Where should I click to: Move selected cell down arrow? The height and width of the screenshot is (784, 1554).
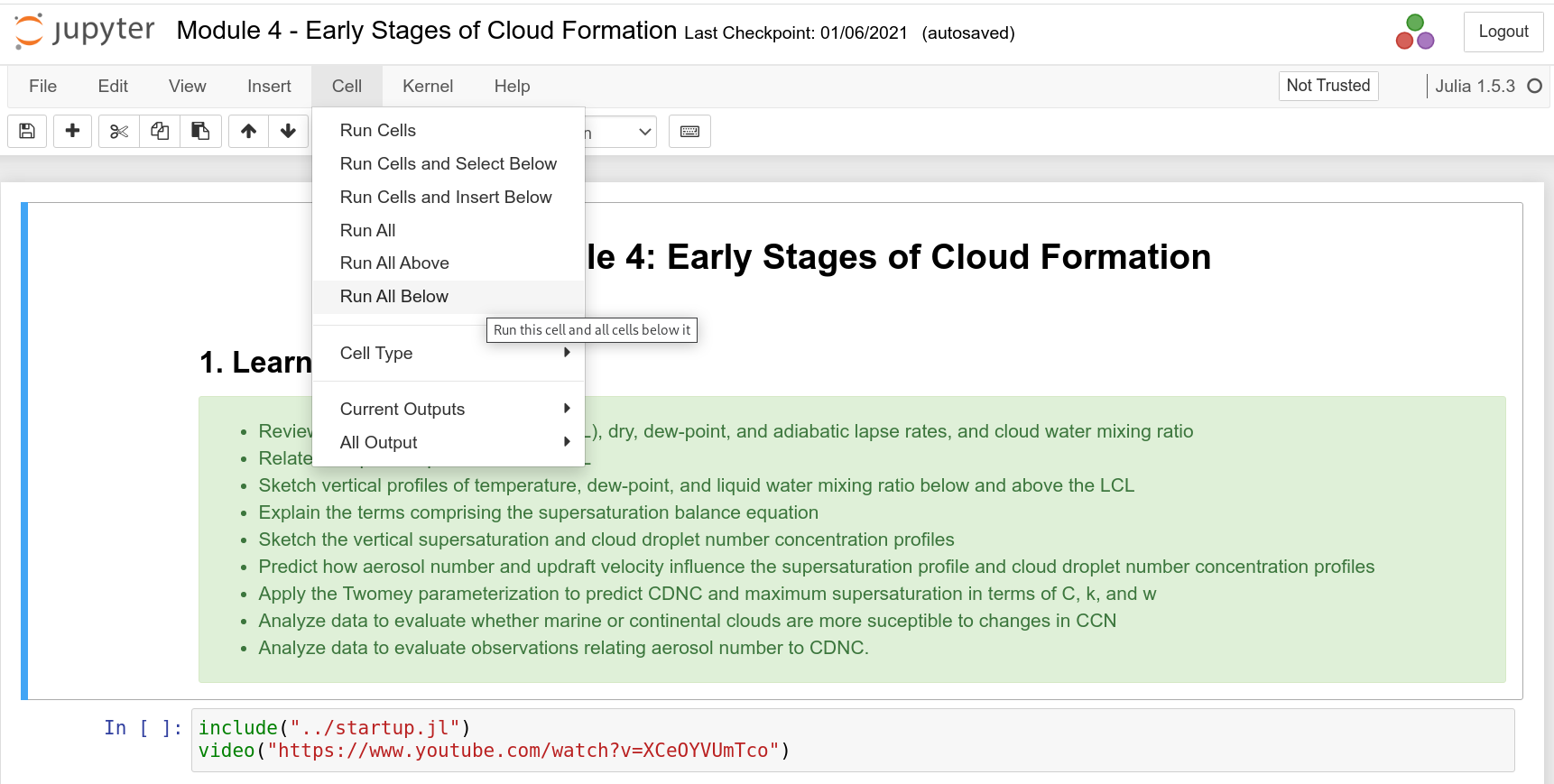[288, 132]
